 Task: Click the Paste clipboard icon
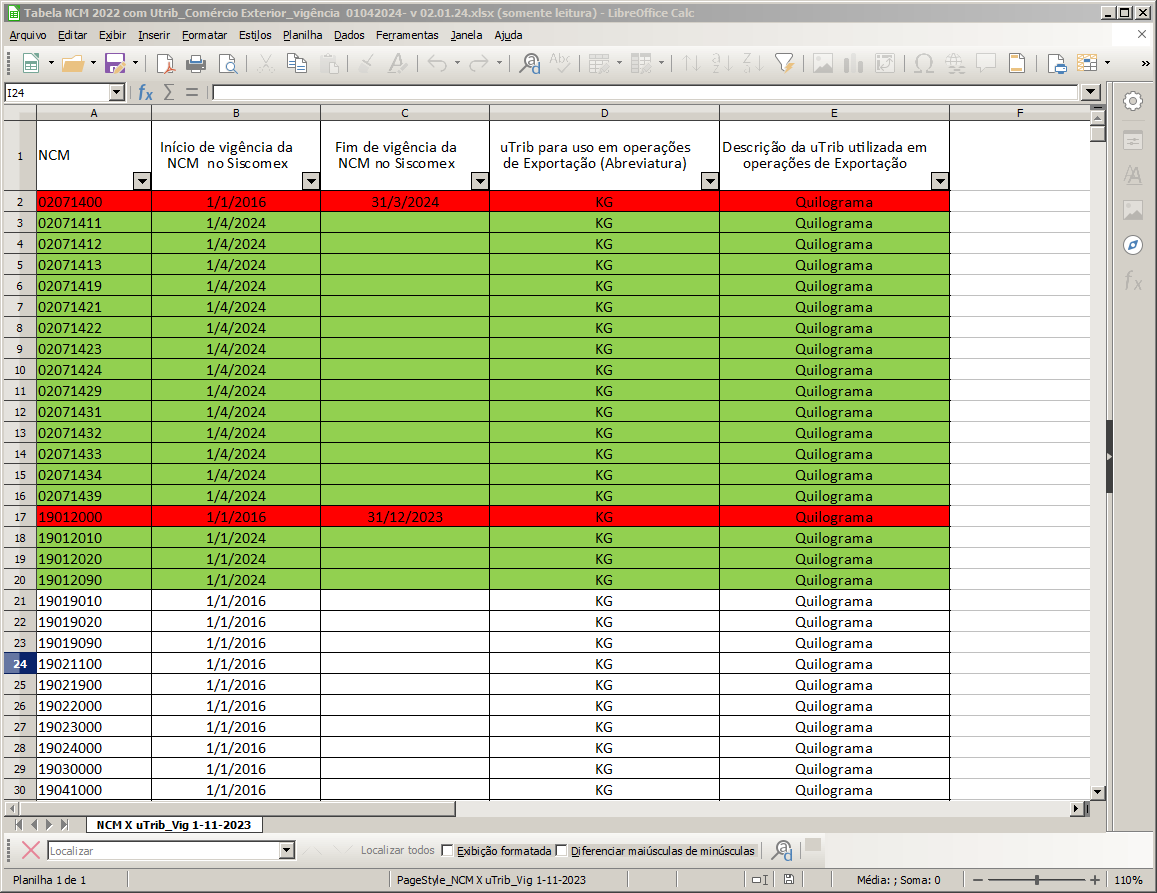pyautogui.click(x=331, y=63)
